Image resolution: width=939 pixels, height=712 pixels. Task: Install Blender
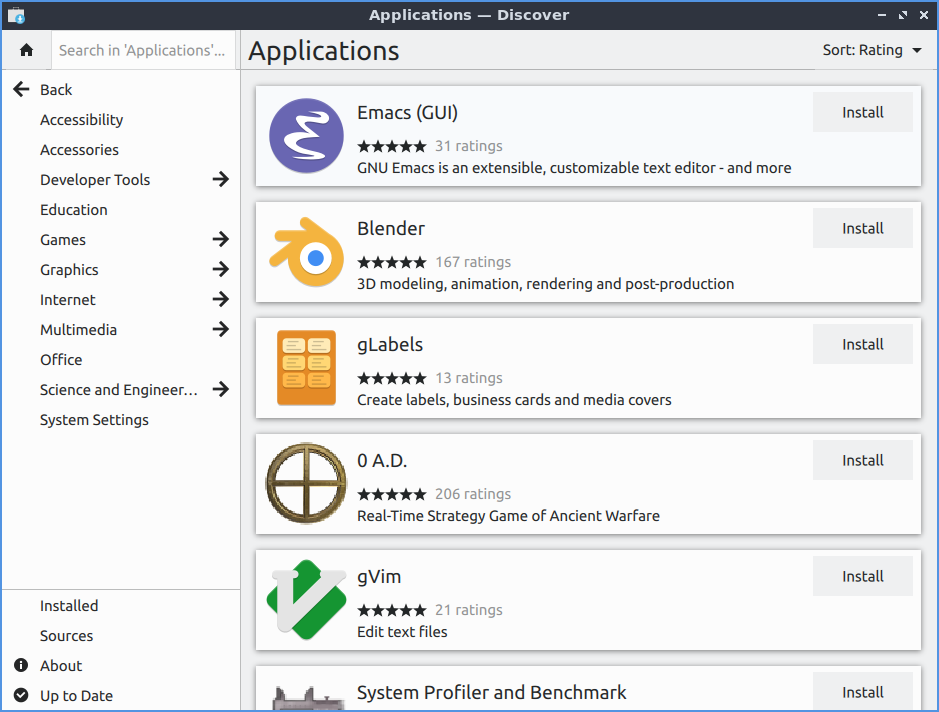862,228
